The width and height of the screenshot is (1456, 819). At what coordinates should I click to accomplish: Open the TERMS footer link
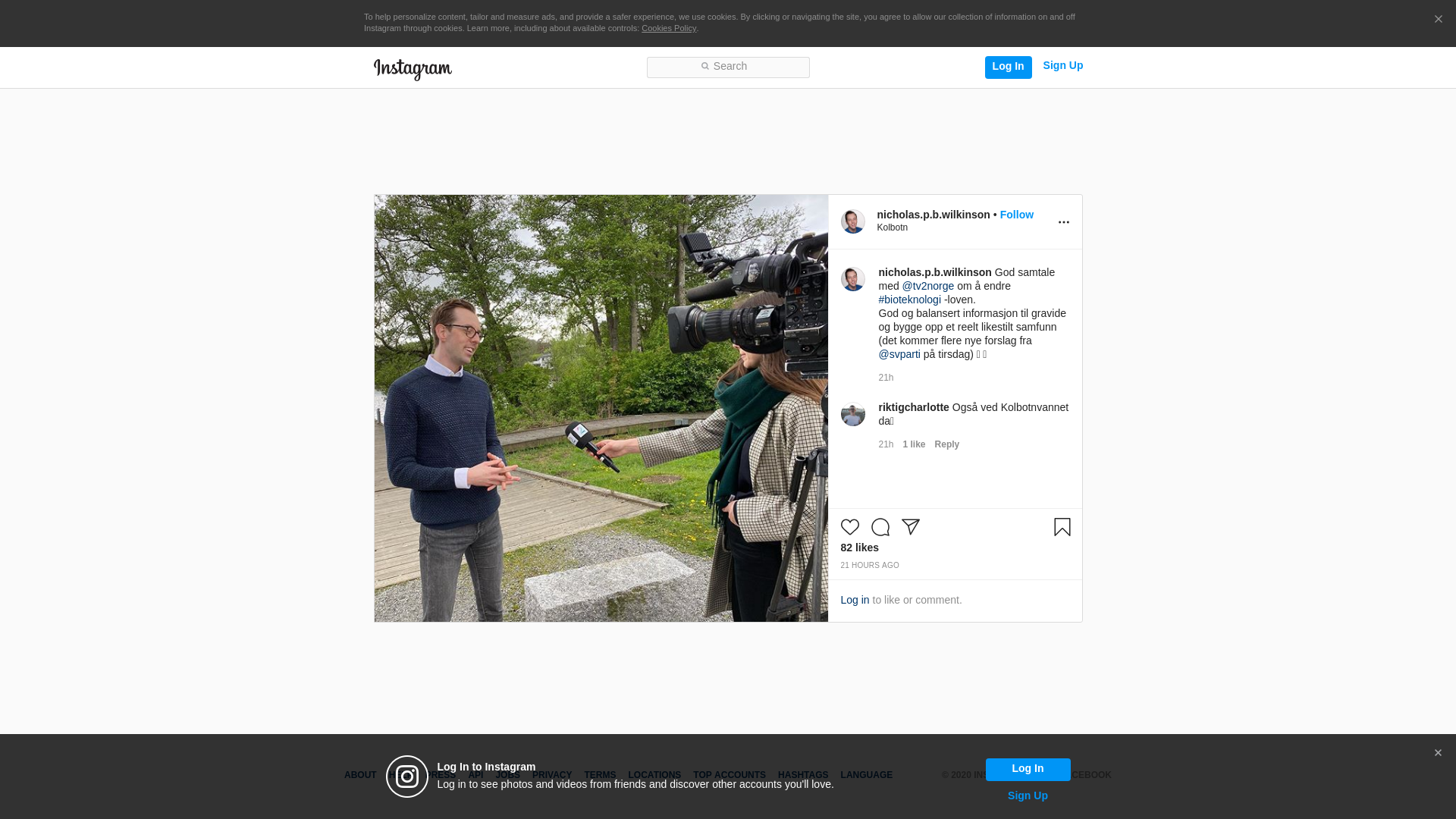tap(599, 775)
